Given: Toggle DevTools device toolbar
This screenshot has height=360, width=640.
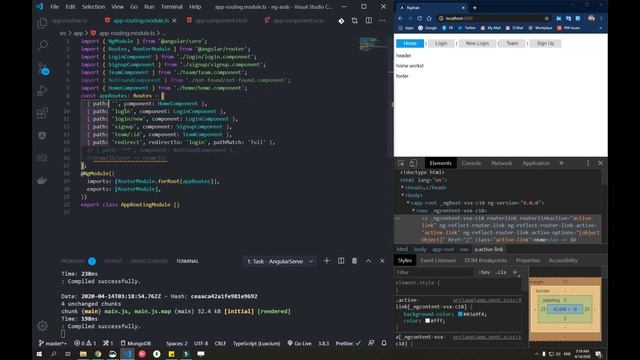Looking at the screenshot, I should coord(413,163).
